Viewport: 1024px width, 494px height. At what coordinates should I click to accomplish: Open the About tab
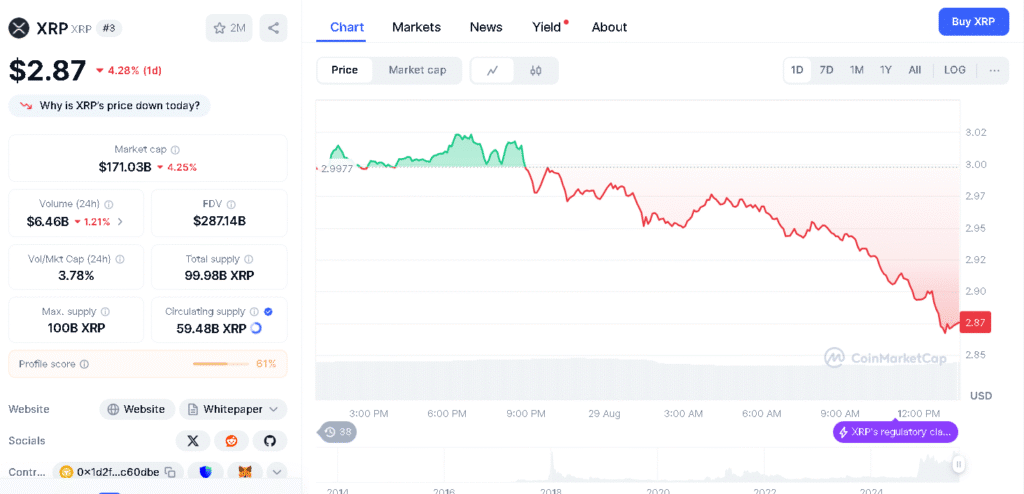click(609, 27)
